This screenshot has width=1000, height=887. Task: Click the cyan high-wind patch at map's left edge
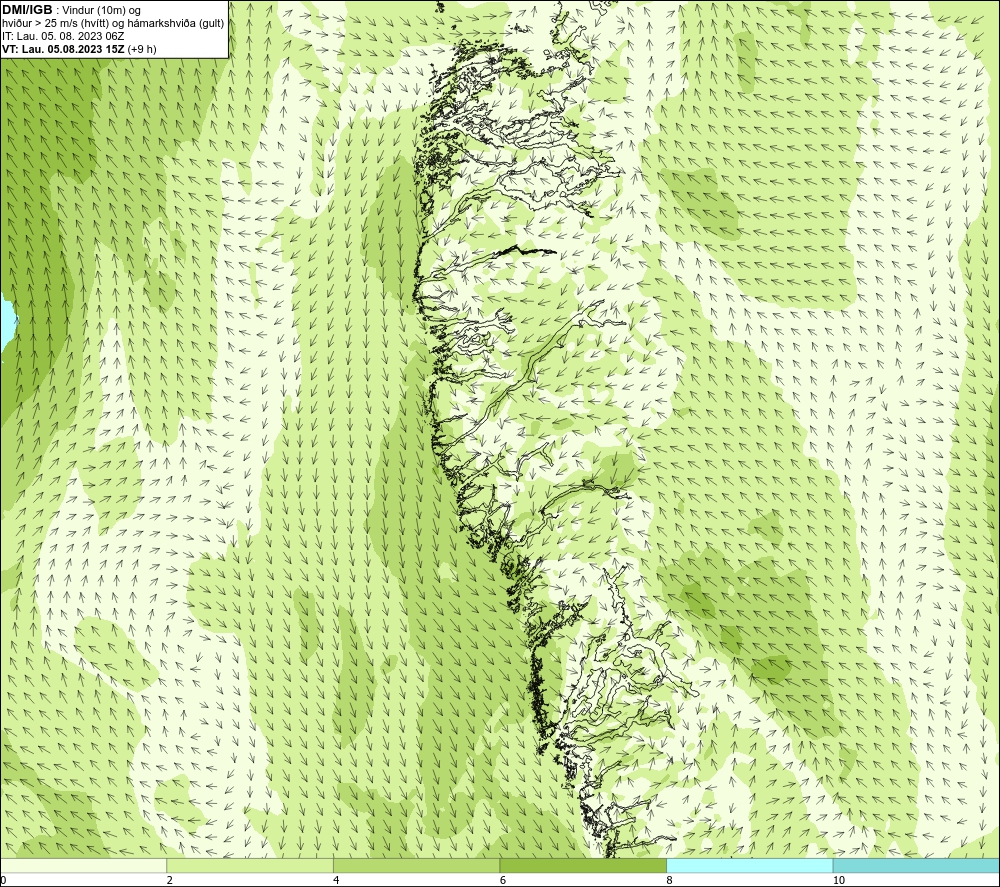(6, 325)
